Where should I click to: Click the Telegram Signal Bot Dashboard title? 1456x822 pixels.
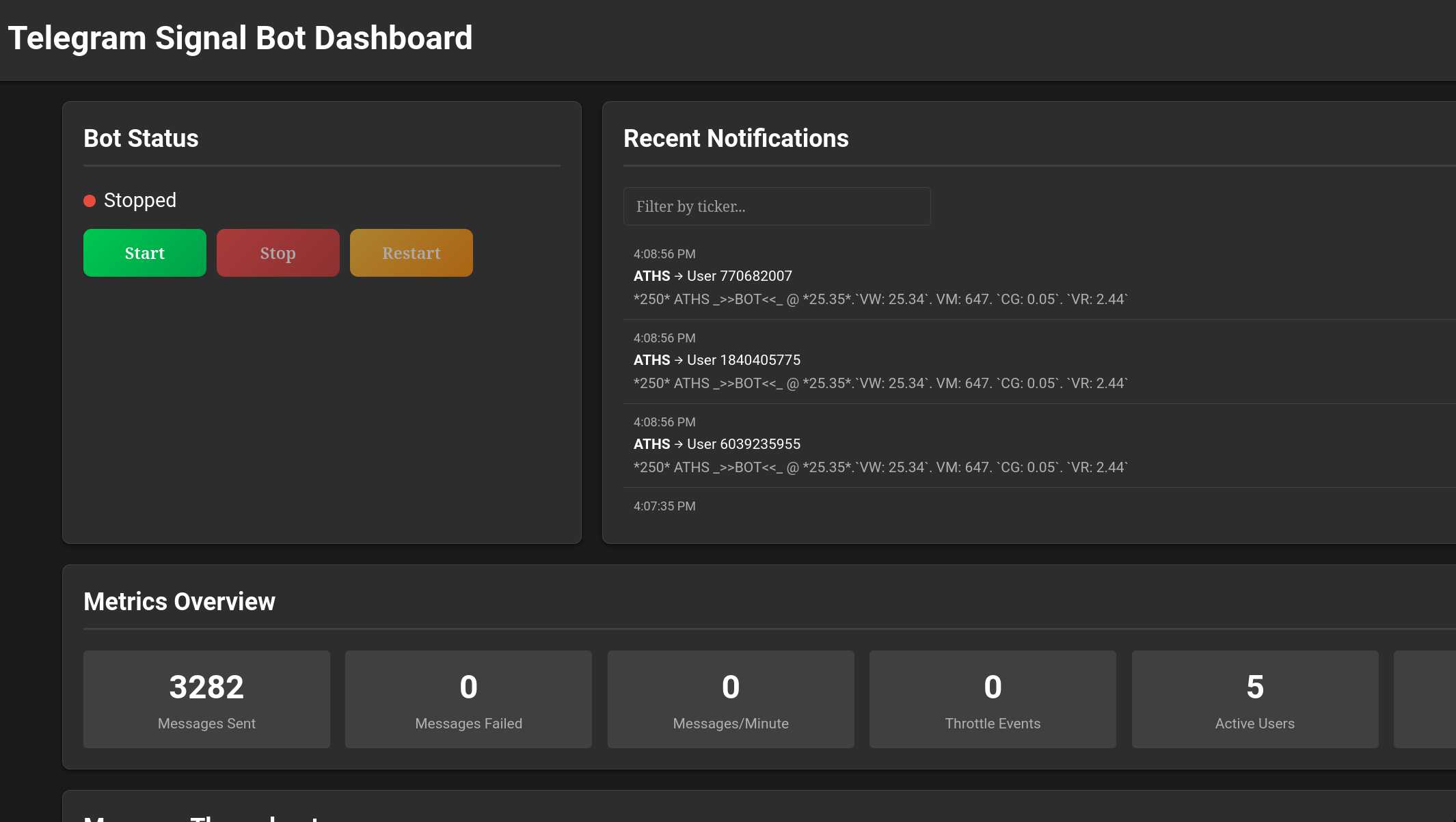tap(240, 38)
